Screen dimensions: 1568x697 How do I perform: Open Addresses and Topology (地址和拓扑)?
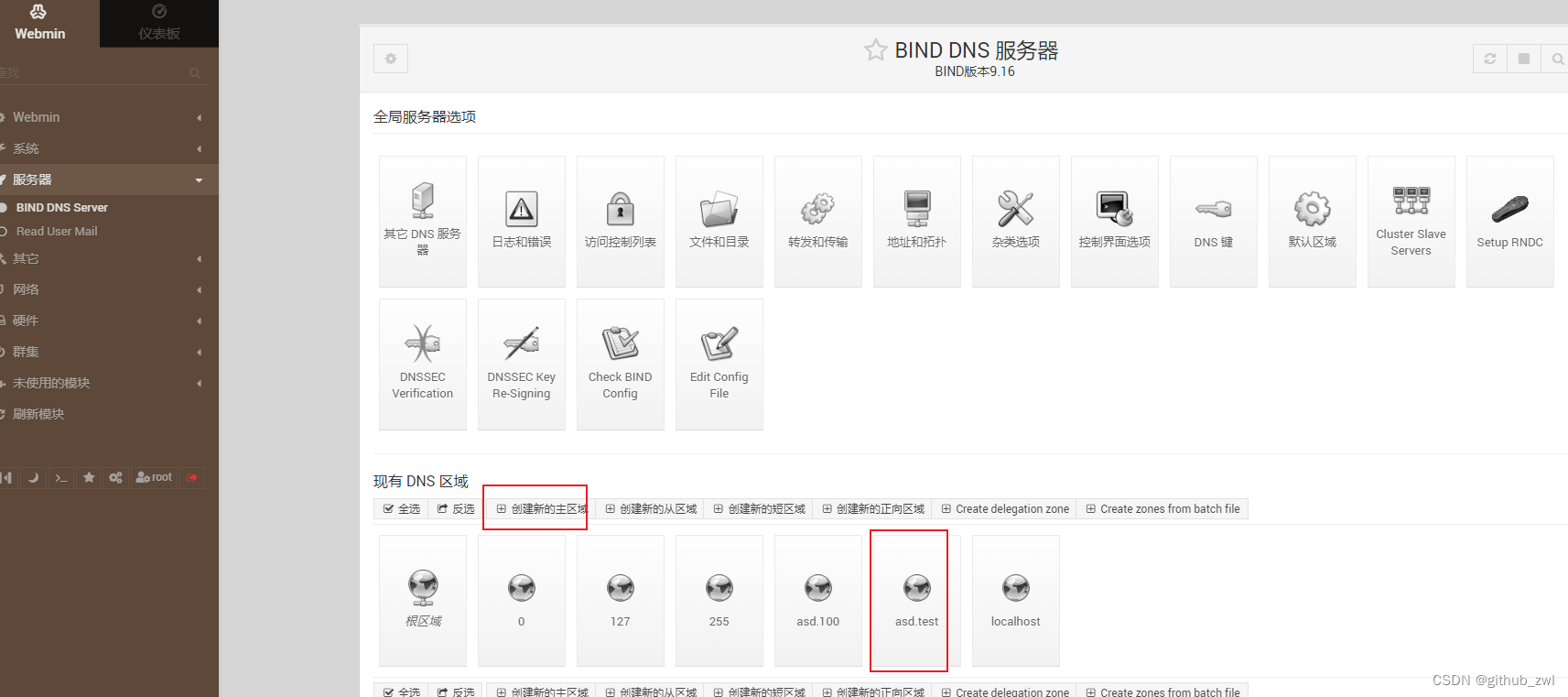pyautogui.click(x=917, y=221)
